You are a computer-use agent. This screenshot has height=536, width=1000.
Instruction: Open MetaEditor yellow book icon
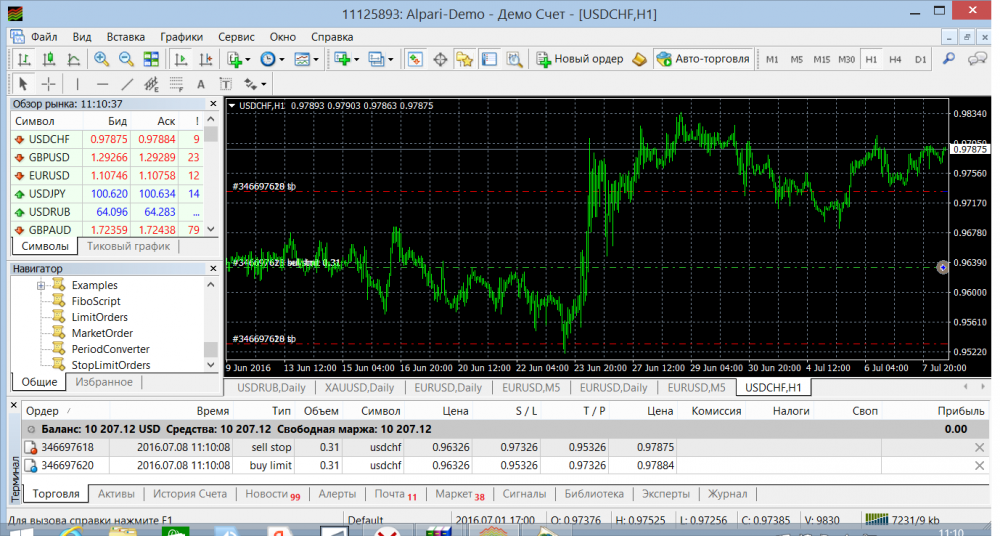(640, 59)
